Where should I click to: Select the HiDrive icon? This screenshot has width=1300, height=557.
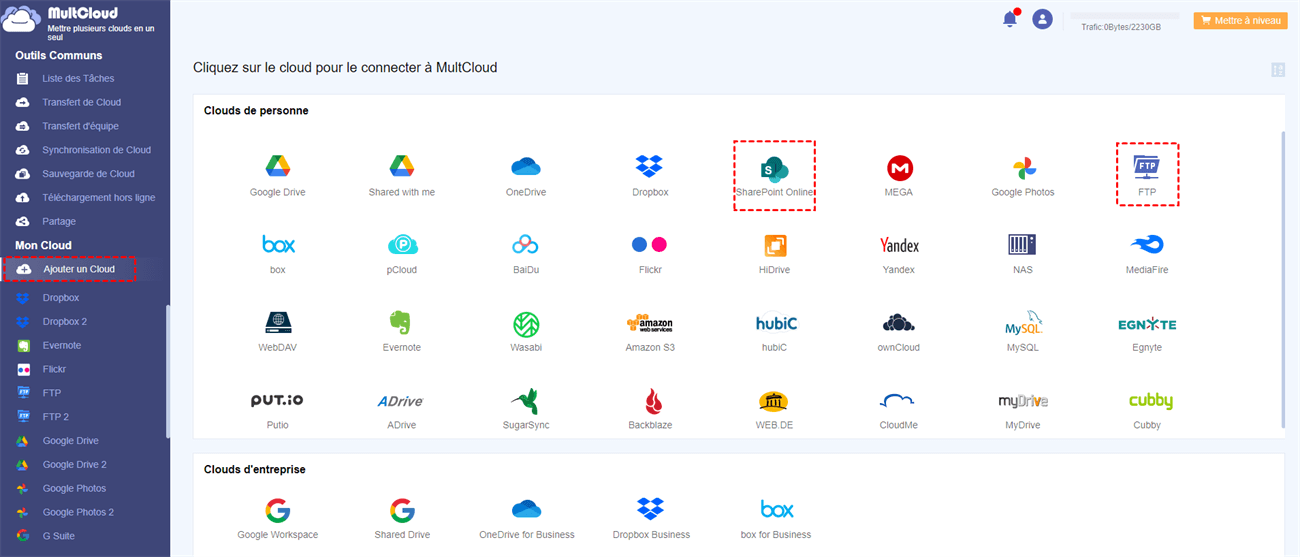774,244
